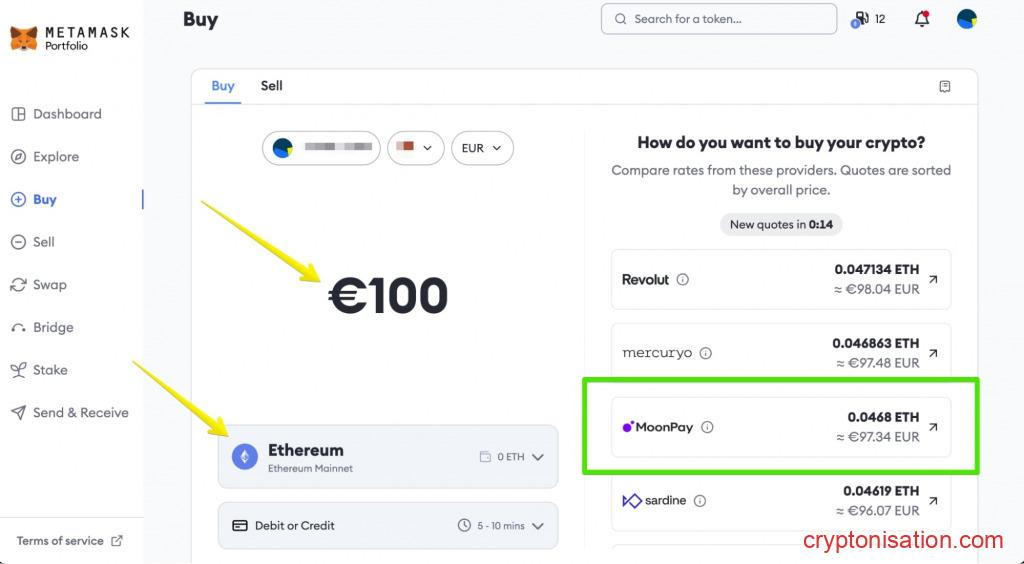Screen dimensions: 1024x564
Task: Switch to the Sell tab
Action: pyautogui.click(x=272, y=86)
